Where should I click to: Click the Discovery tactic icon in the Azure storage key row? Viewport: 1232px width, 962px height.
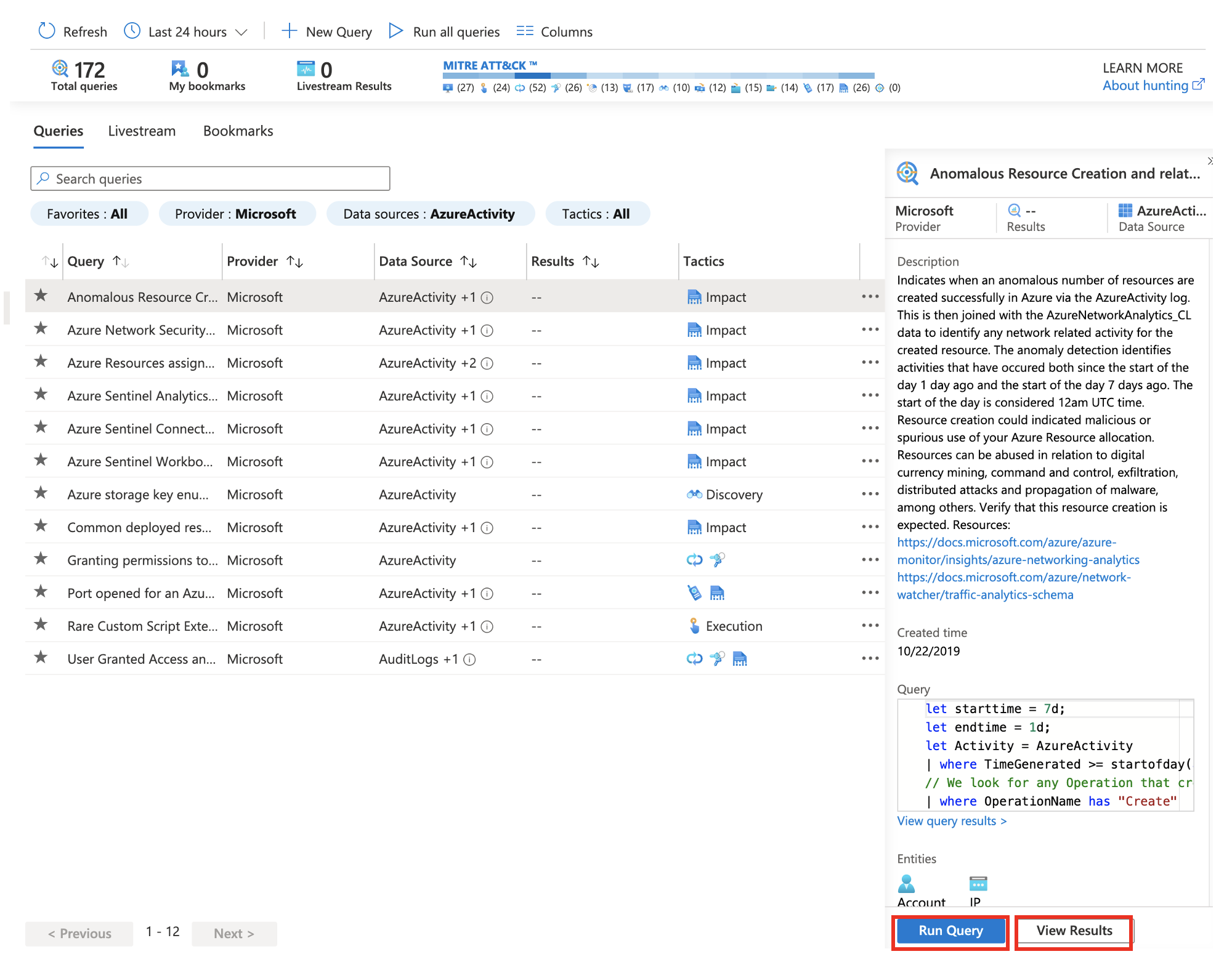pos(694,495)
